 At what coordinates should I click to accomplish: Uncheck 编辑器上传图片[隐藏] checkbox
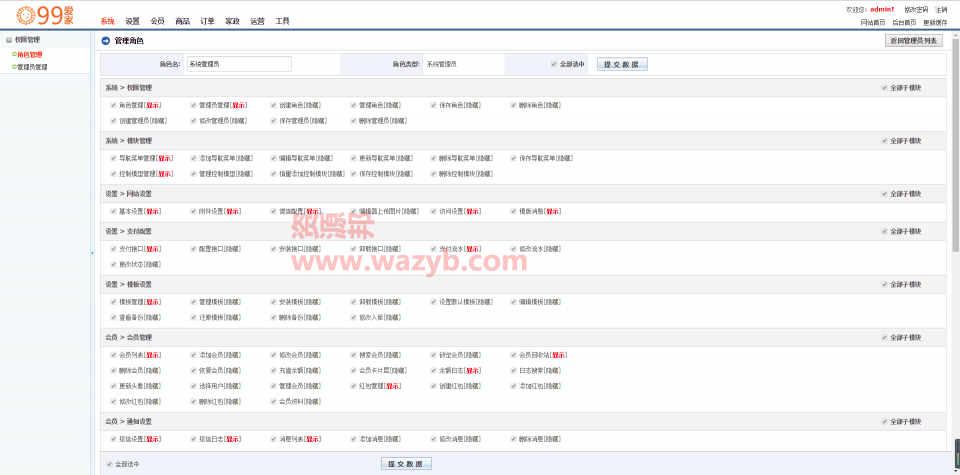pos(354,211)
